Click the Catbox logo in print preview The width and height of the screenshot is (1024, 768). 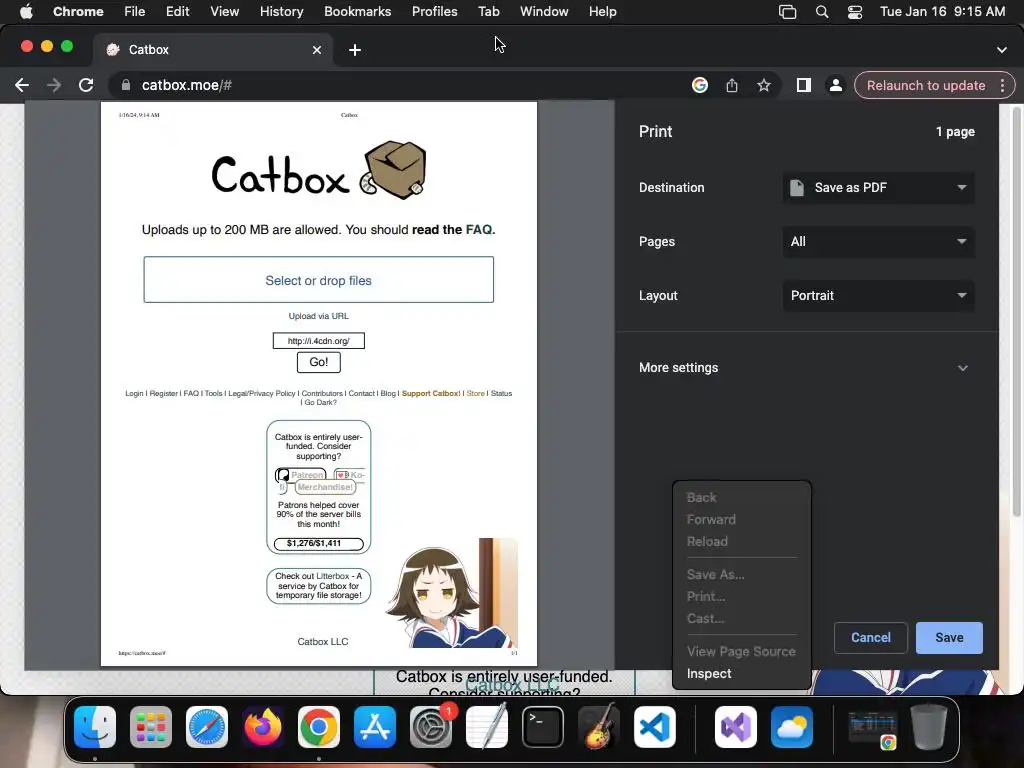tap(319, 170)
